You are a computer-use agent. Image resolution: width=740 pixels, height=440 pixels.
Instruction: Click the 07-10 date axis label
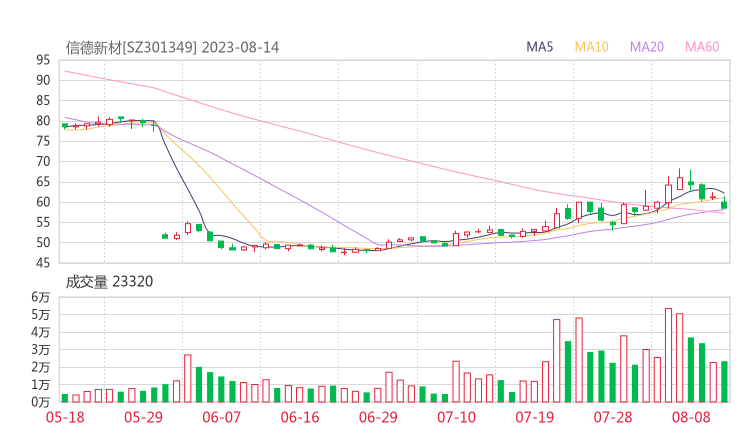456,417
